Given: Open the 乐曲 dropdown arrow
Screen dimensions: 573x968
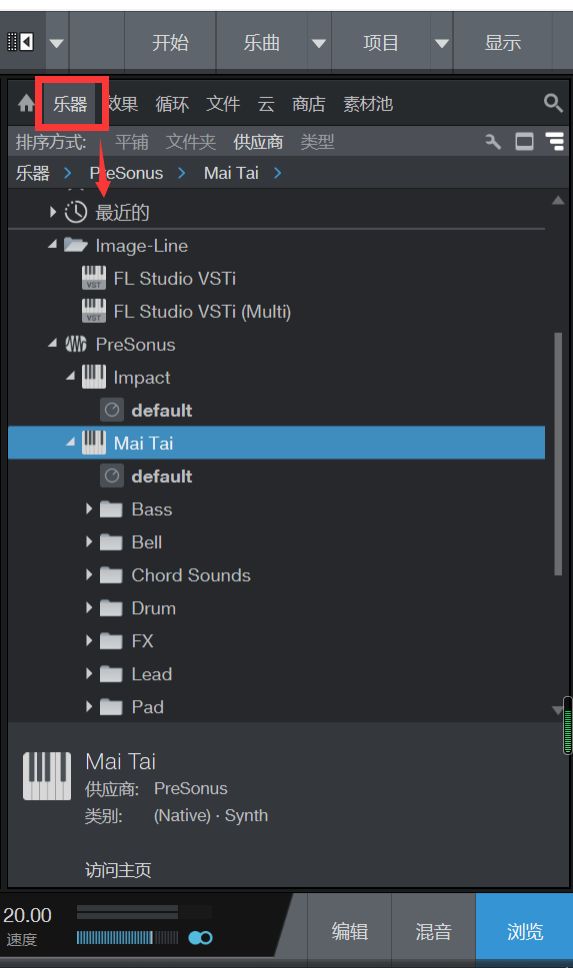Looking at the screenshot, I should (x=319, y=43).
